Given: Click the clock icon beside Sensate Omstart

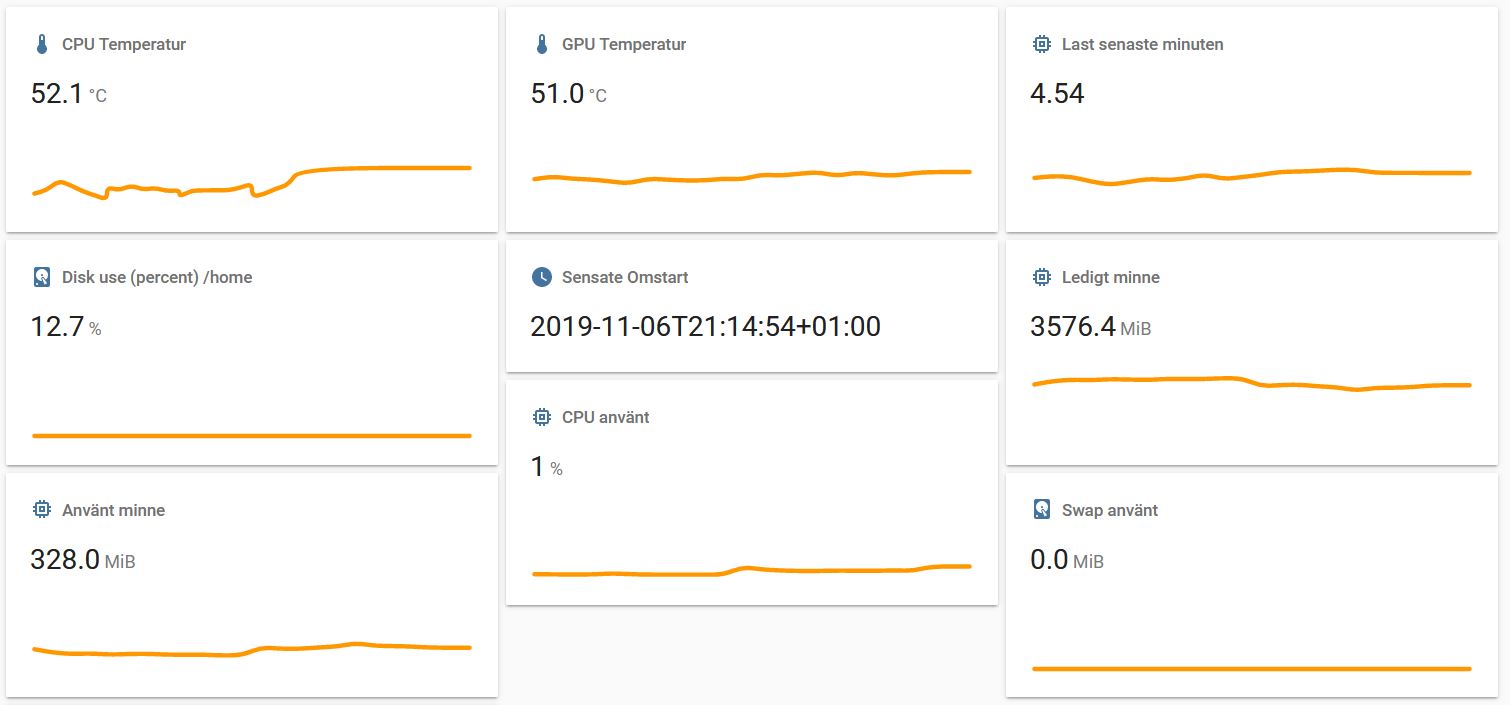Looking at the screenshot, I should 541,277.
